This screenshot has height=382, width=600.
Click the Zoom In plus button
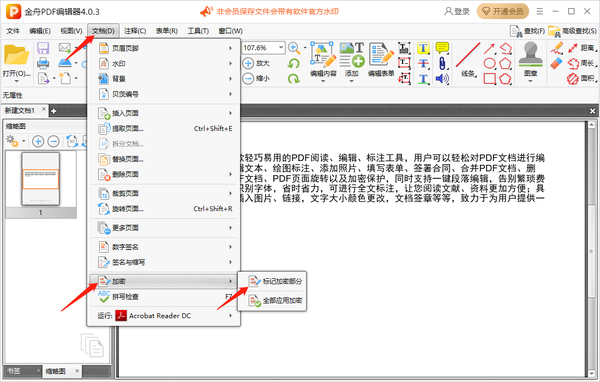(x=248, y=63)
